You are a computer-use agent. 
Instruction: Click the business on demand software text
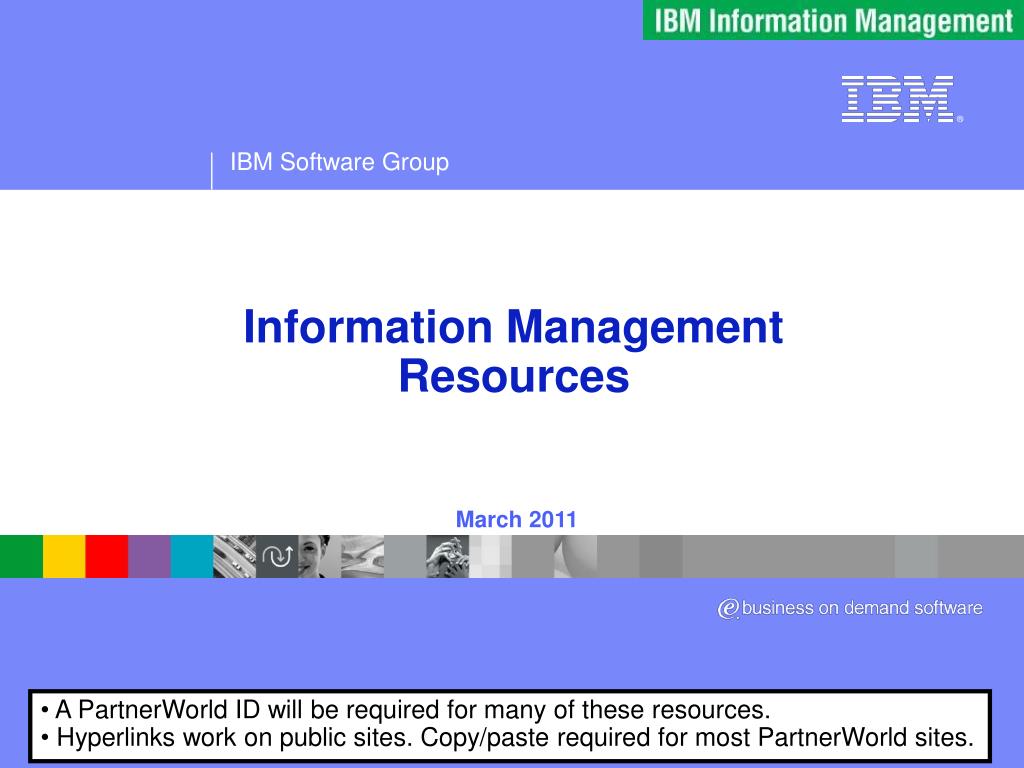click(x=862, y=608)
